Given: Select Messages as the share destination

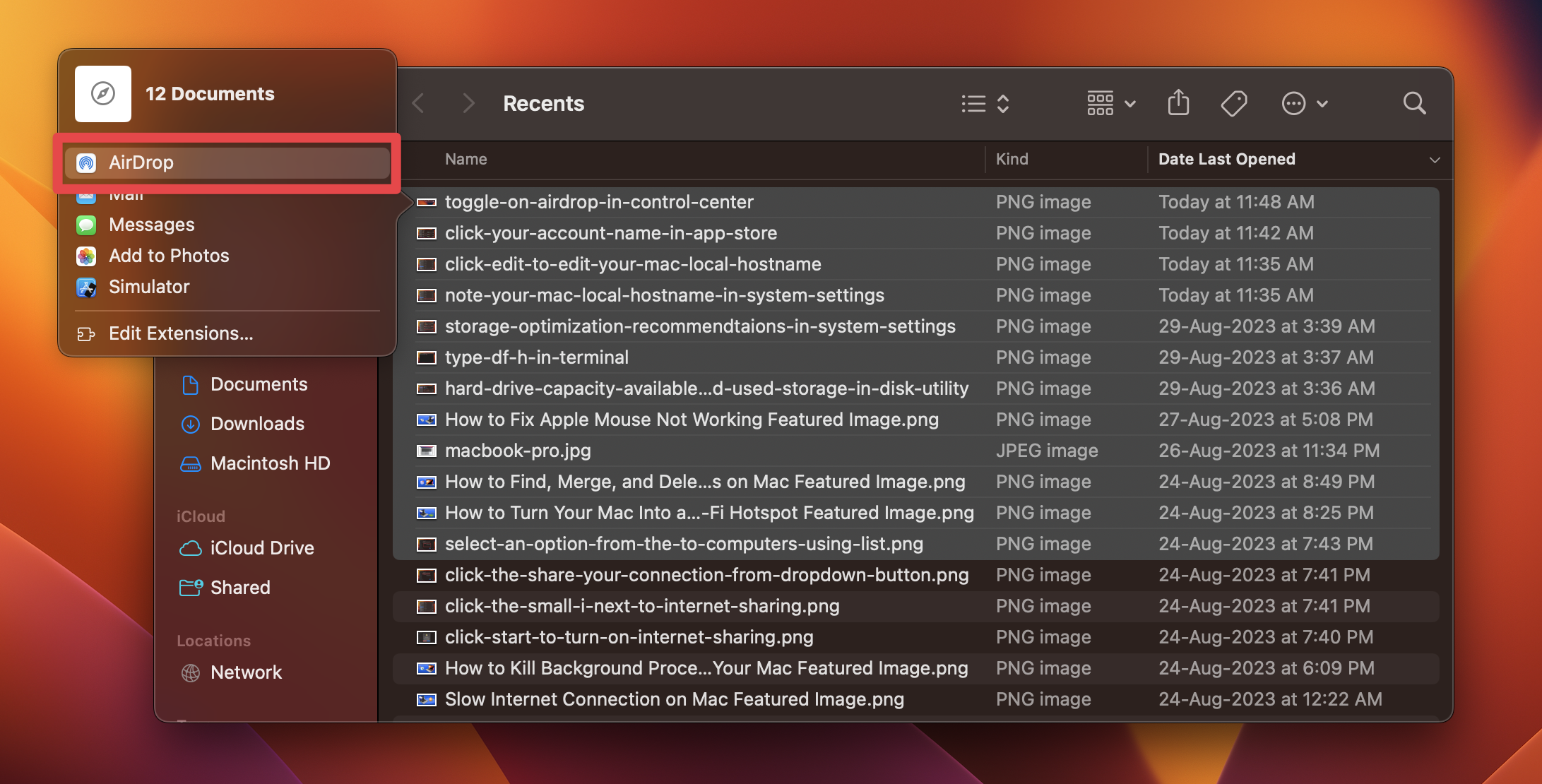Looking at the screenshot, I should tap(152, 225).
